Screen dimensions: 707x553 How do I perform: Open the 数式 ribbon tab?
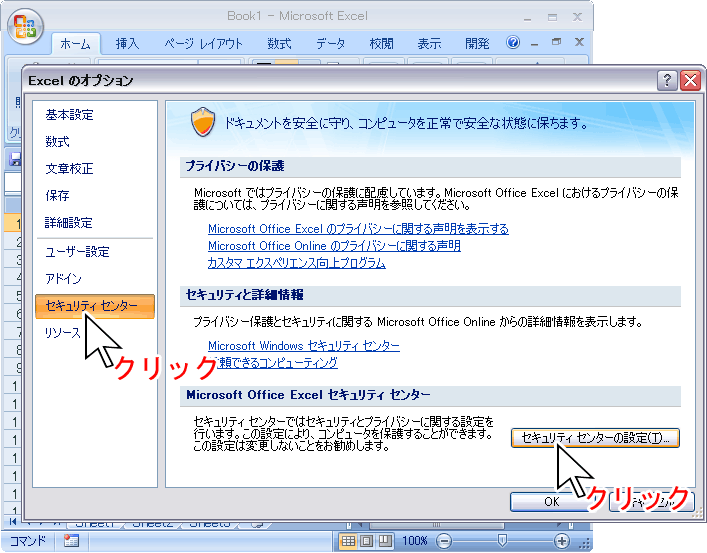coord(279,44)
